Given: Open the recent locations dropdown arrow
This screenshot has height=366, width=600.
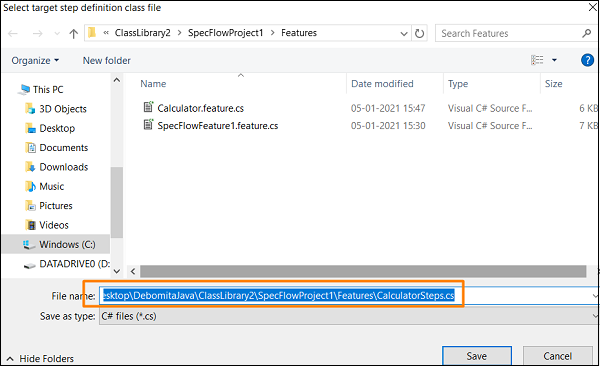Looking at the screenshot, I should click(x=57, y=34).
